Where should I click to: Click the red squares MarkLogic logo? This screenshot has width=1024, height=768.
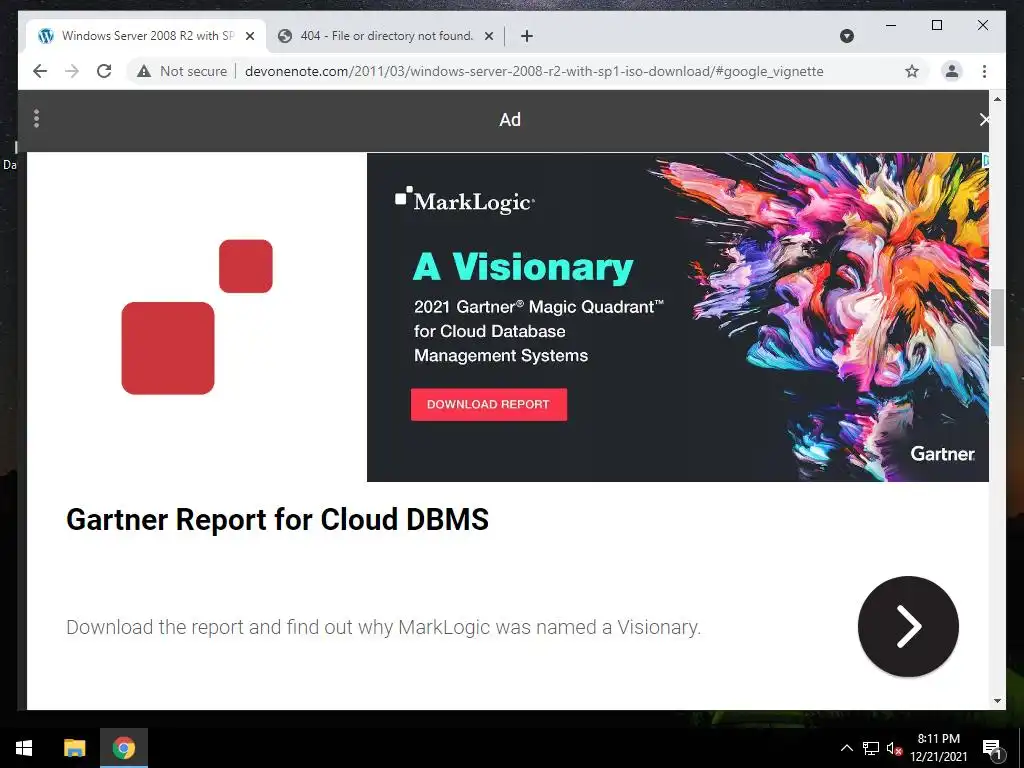tap(197, 317)
